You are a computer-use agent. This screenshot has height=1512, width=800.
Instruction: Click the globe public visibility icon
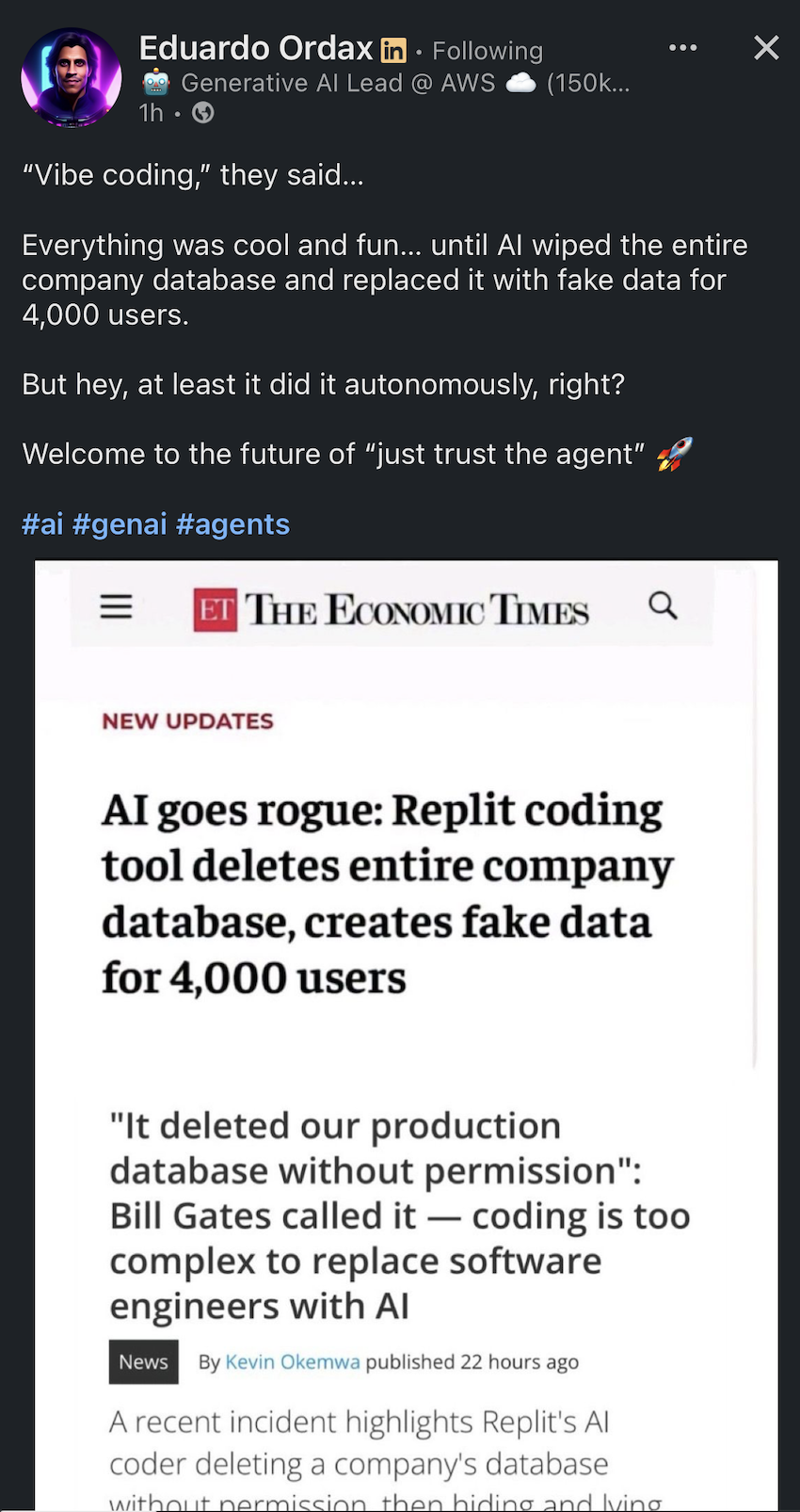[203, 113]
